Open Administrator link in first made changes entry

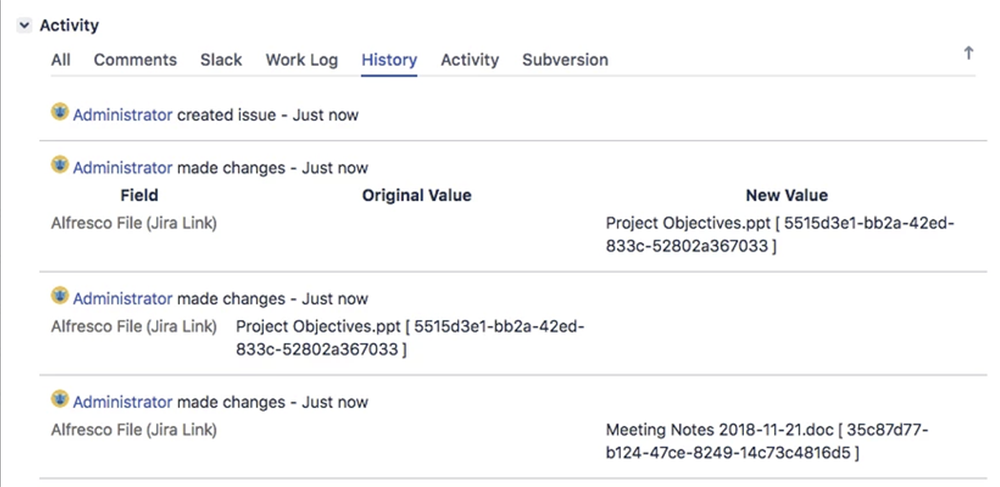[122, 168]
